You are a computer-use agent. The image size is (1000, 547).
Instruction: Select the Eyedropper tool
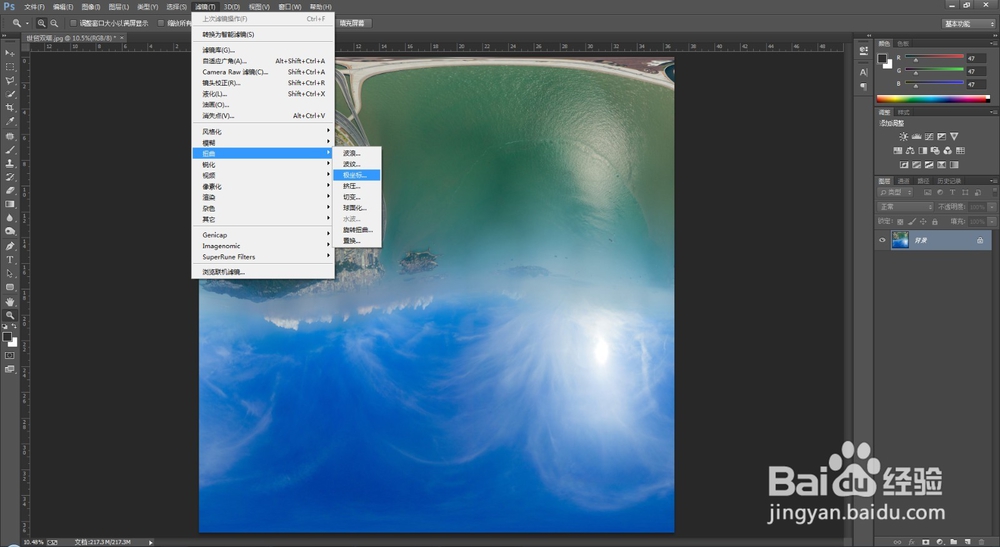pyautogui.click(x=10, y=121)
